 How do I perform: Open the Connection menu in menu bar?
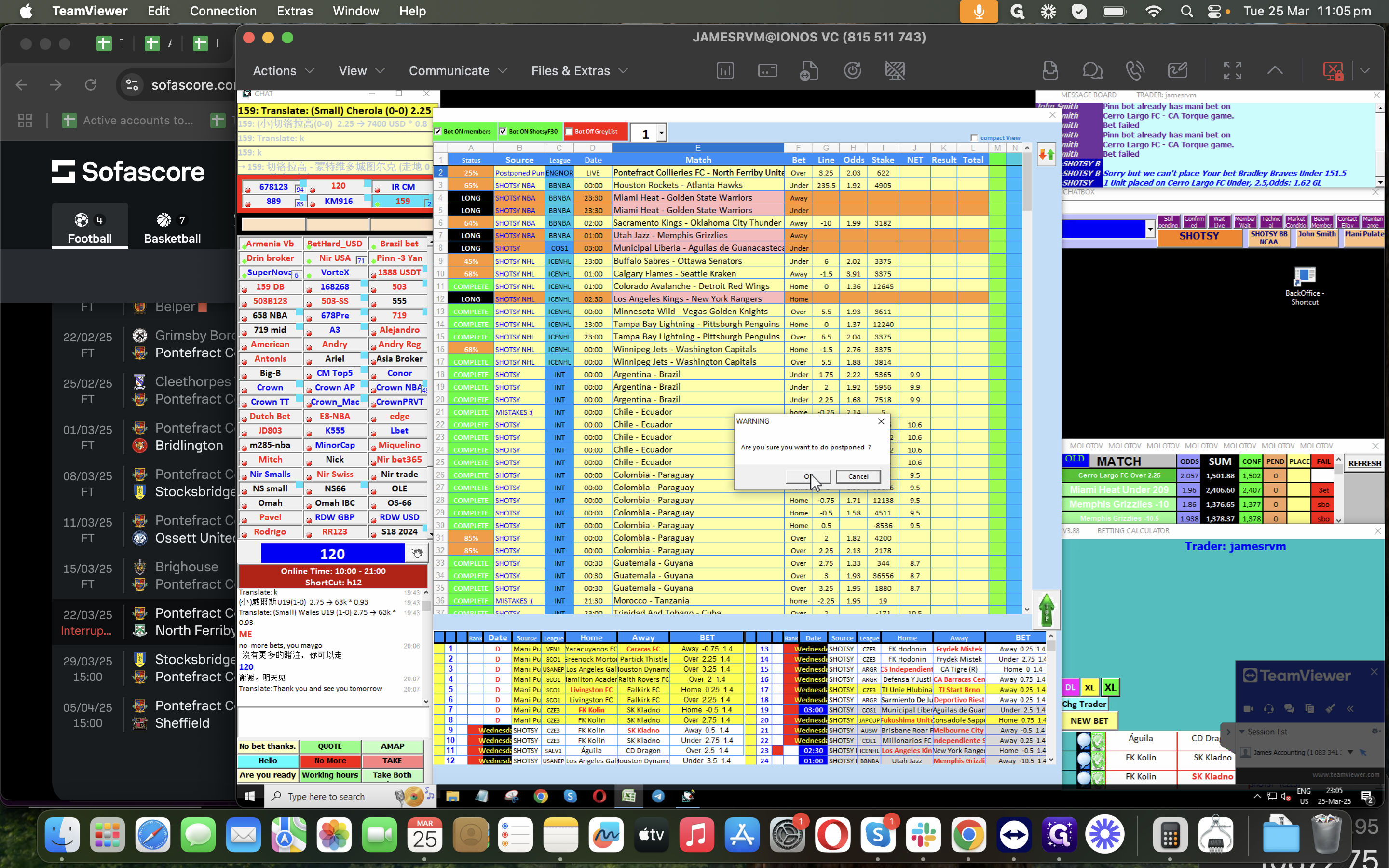(x=223, y=11)
